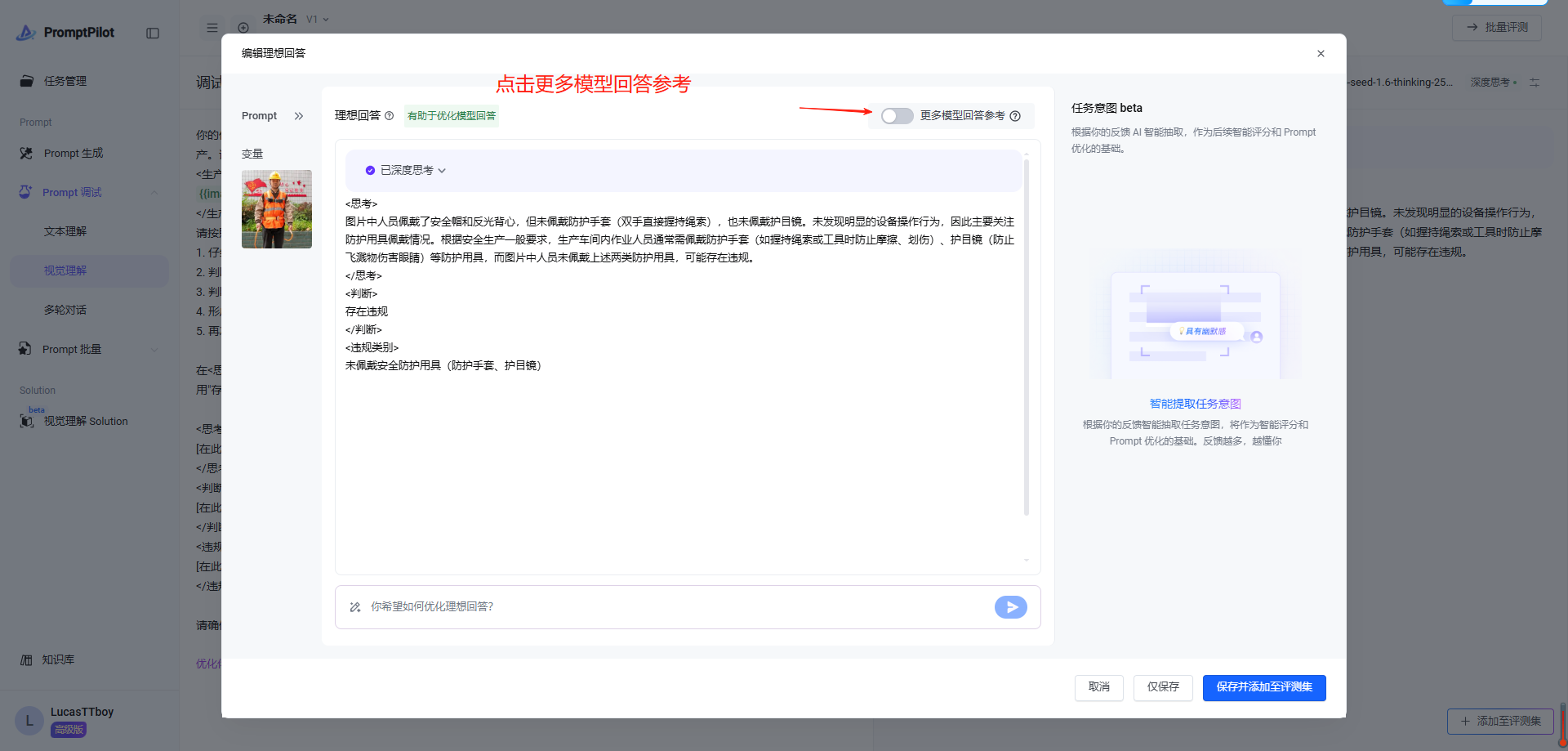Click the 未命名 task title

[x=280, y=19]
